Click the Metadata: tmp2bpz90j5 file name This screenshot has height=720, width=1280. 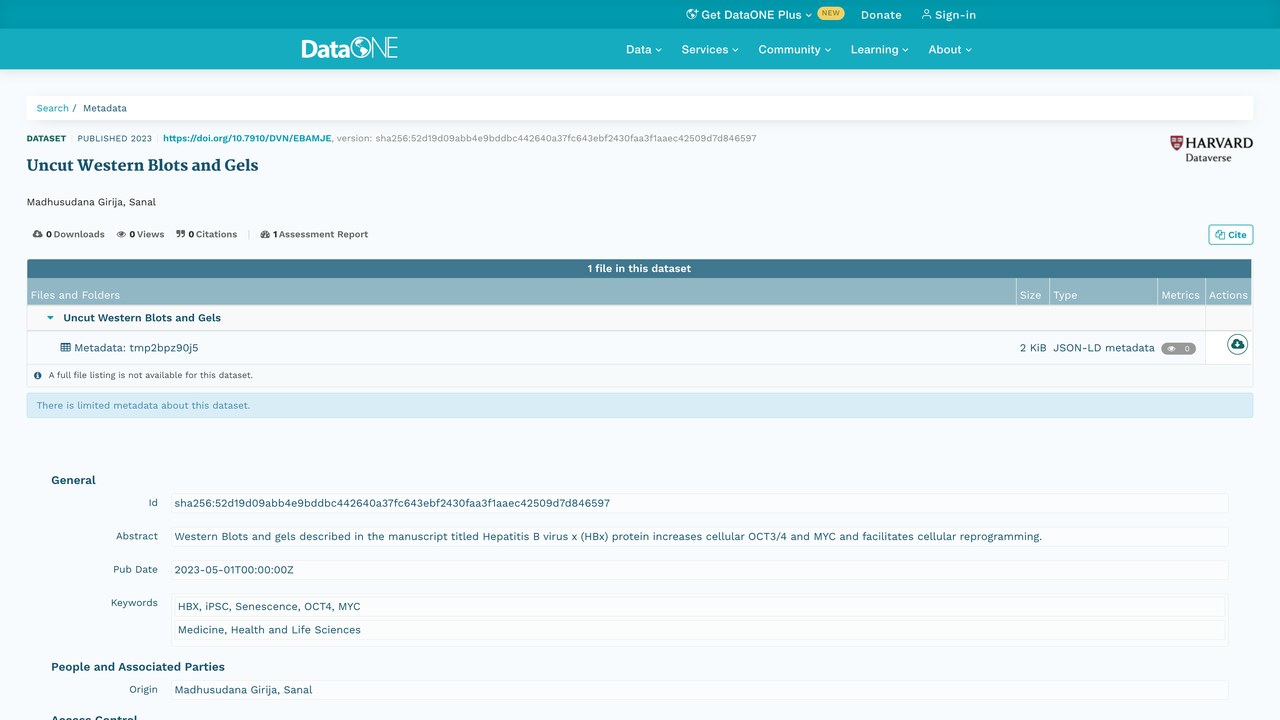point(136,348)
